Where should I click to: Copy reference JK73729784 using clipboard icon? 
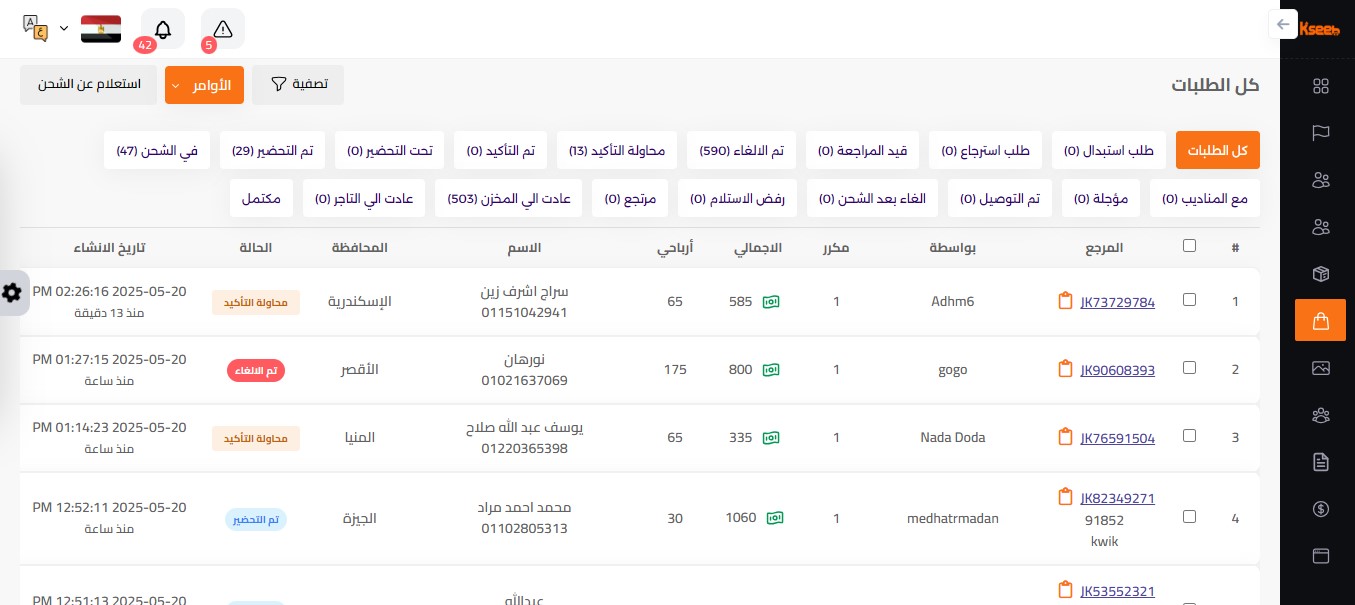pos(1065,301)
